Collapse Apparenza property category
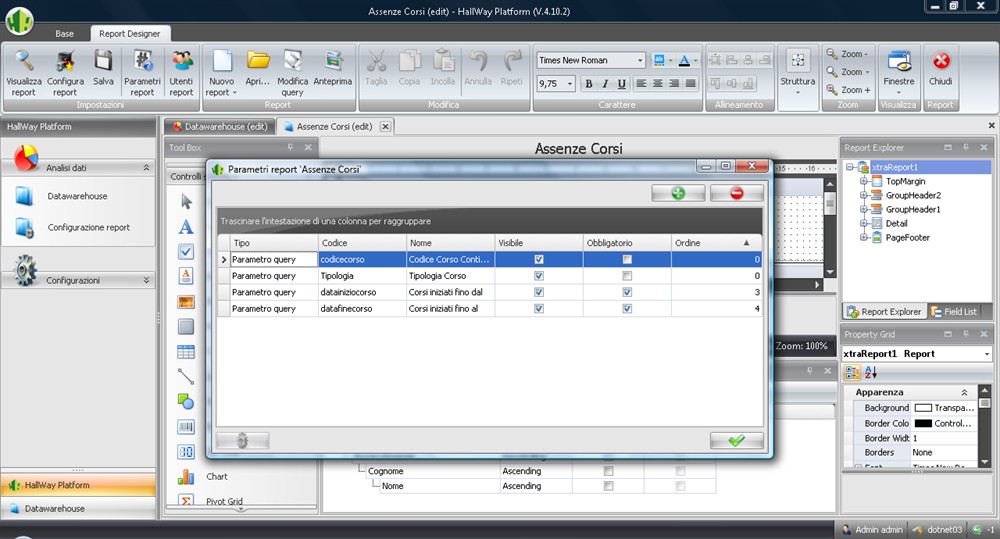1000x539 pixels. coord(964,392)
